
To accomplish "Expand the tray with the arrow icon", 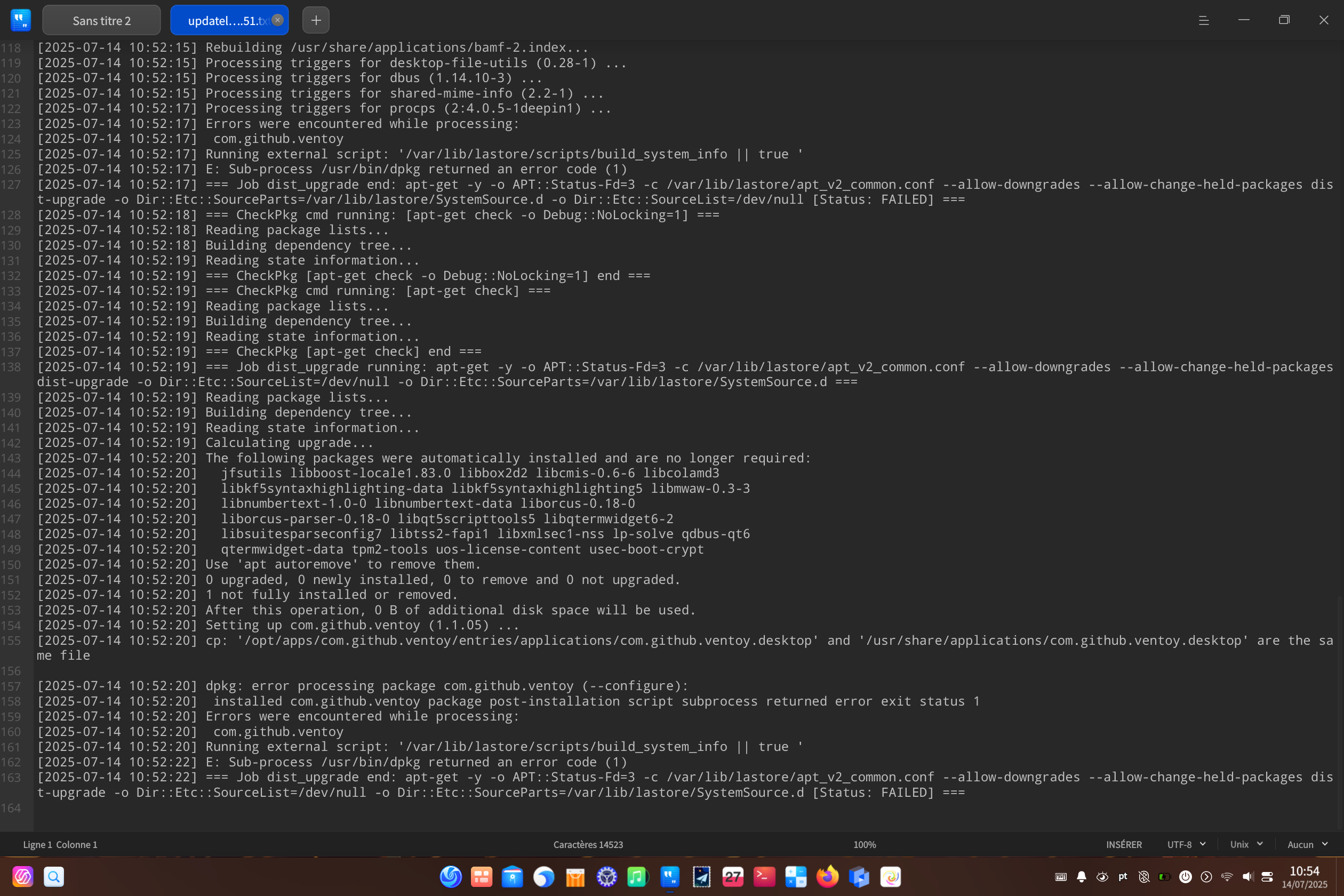I will pyautogui.click(x=1206, y=876).
